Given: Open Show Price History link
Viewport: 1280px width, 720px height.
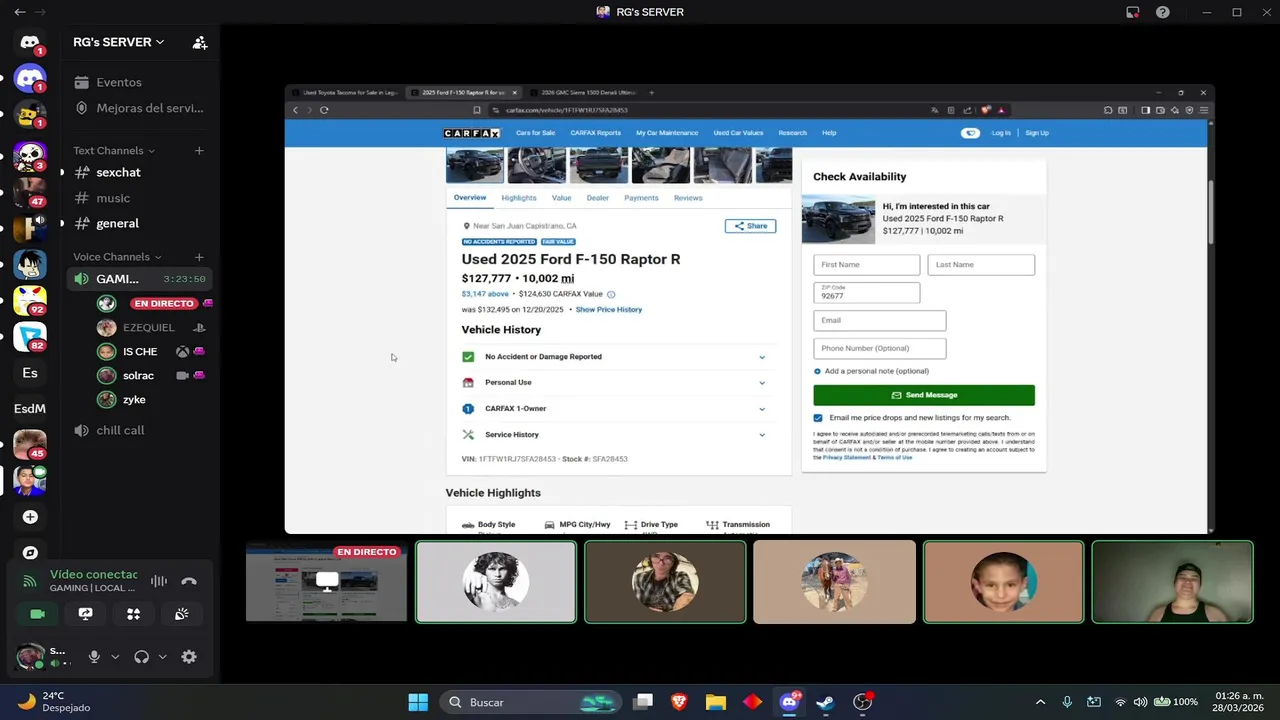Looking at the screenshot, I should coord(609,310).
